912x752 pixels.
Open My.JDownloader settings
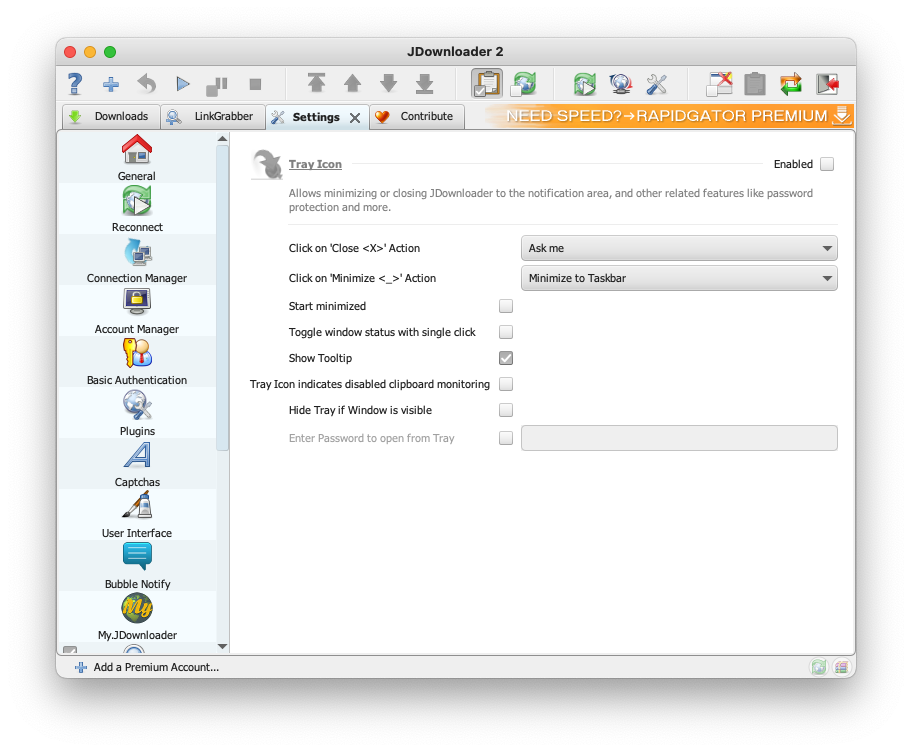click(x=137, y=617)
